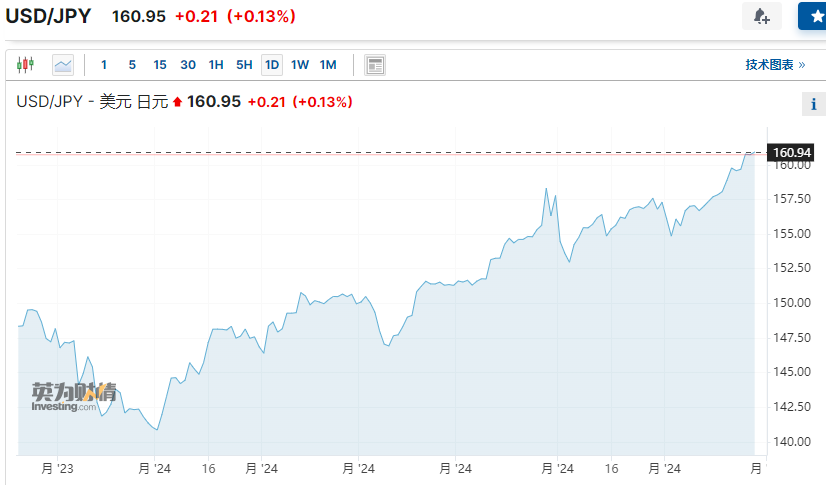Switch to candlestick chart type
This screenshot has height=485, width=826.
[25, 65]
